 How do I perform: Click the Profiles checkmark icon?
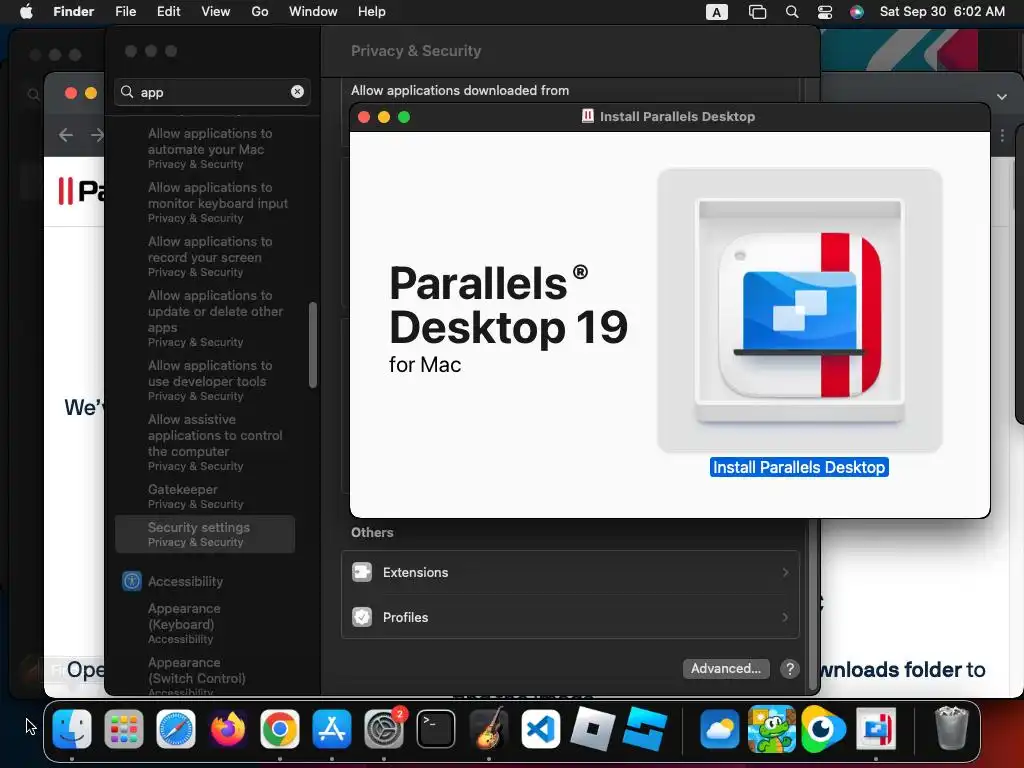(x=362, y=617)
